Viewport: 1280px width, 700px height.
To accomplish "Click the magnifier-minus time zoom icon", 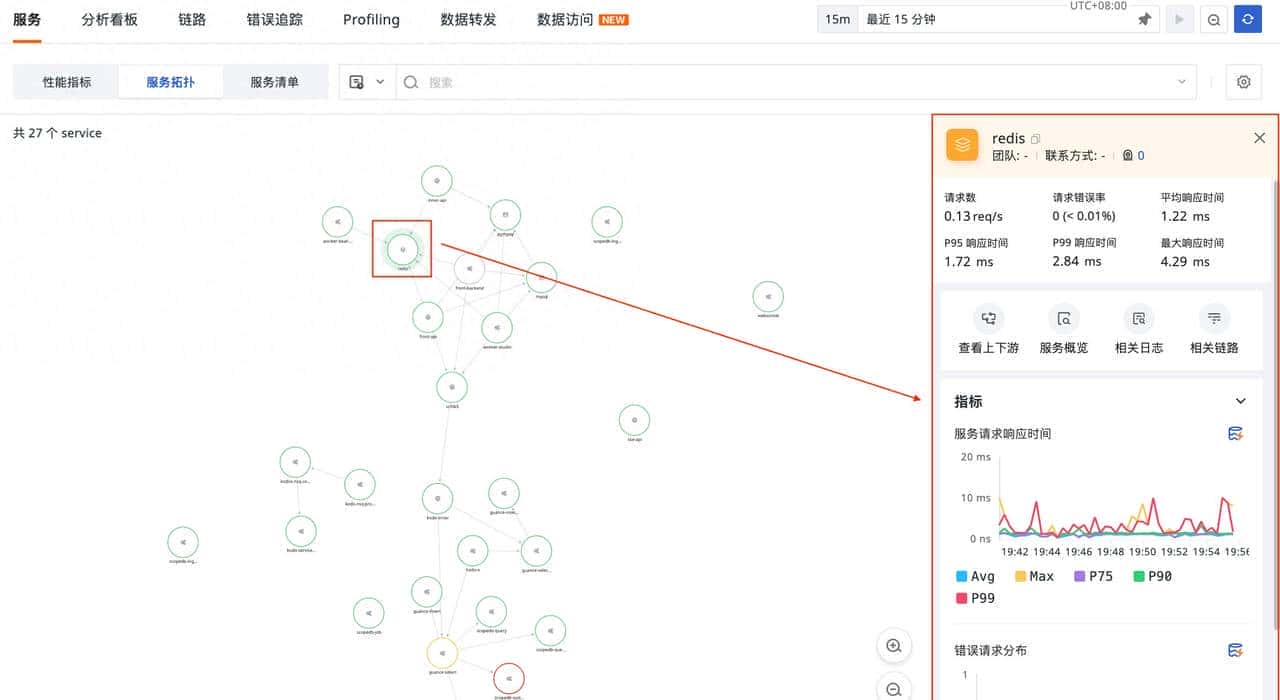I will (x=1214, y=19).
